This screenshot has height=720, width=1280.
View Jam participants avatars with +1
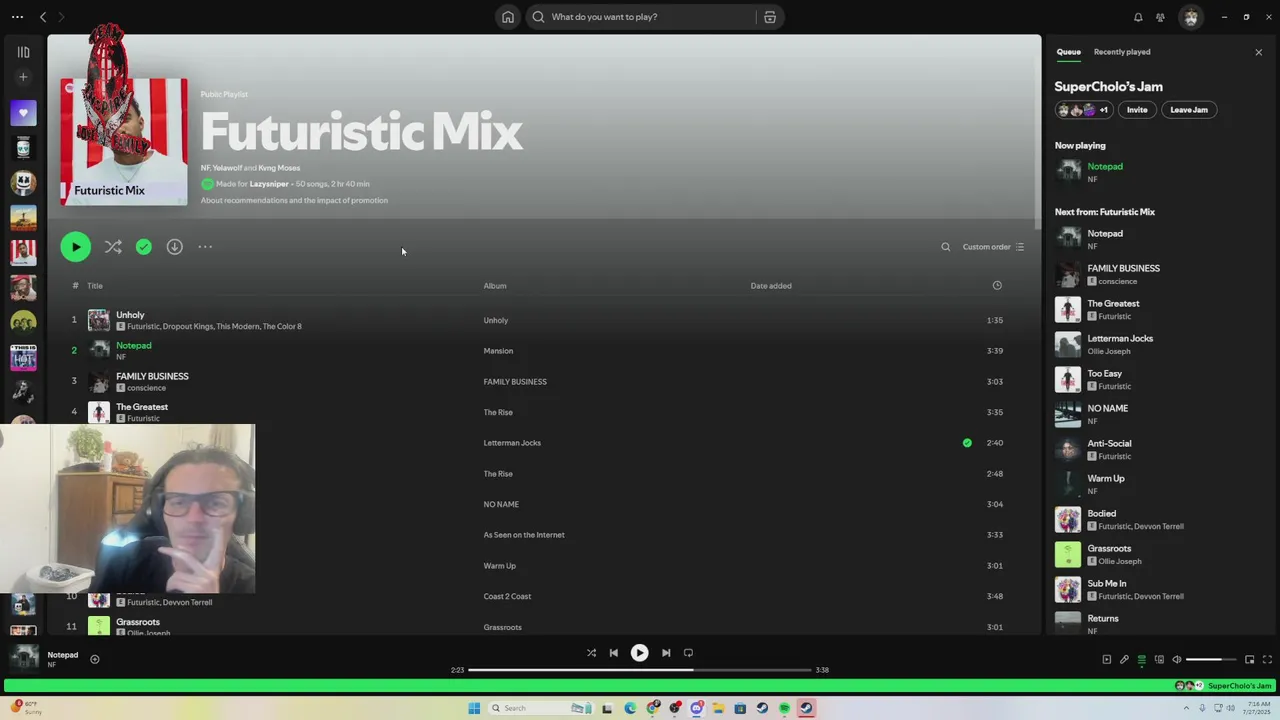click(1084, 110)
